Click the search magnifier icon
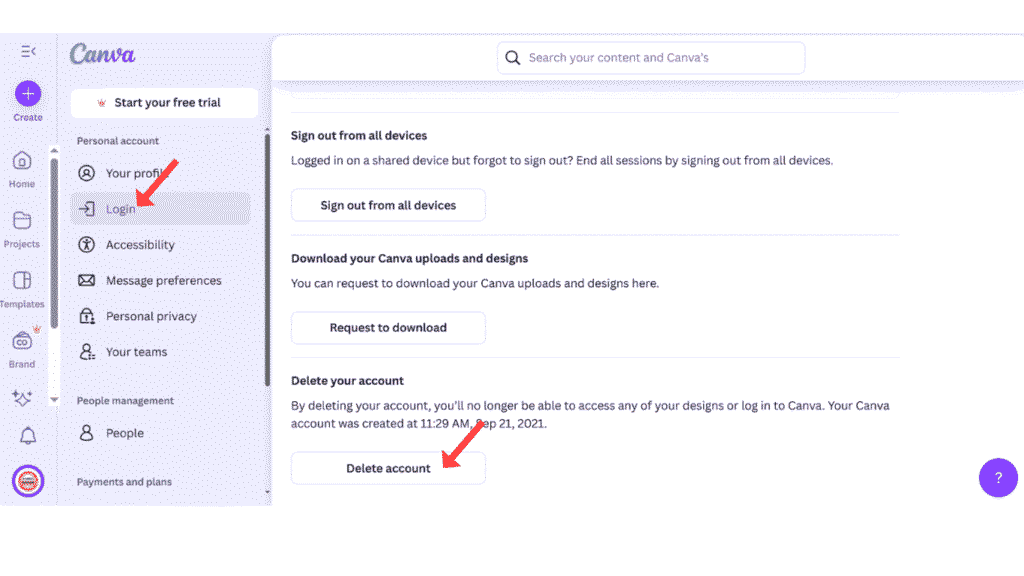 pyautogui.click(x=513, y=58)
